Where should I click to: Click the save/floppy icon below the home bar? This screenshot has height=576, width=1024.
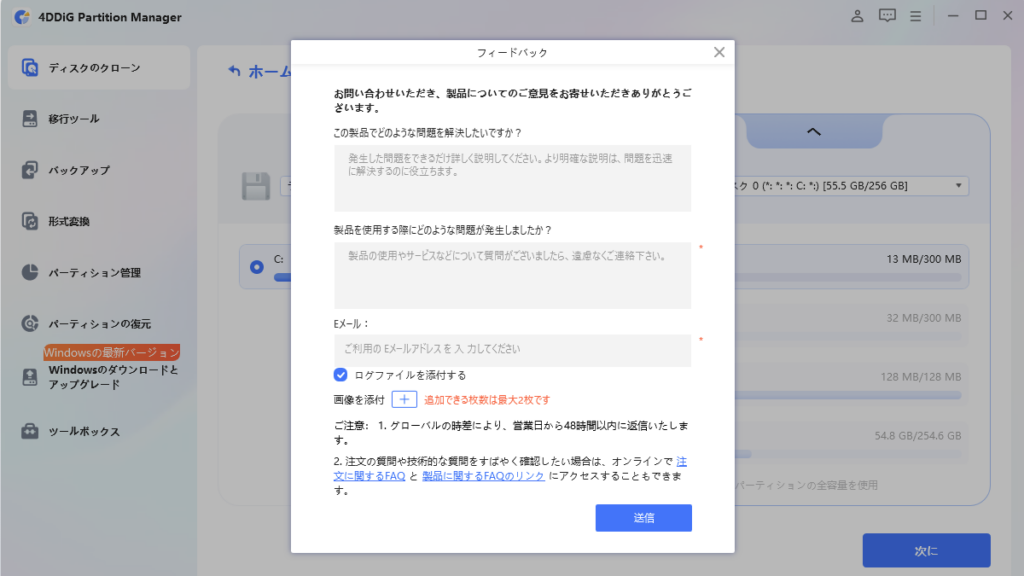255,185
